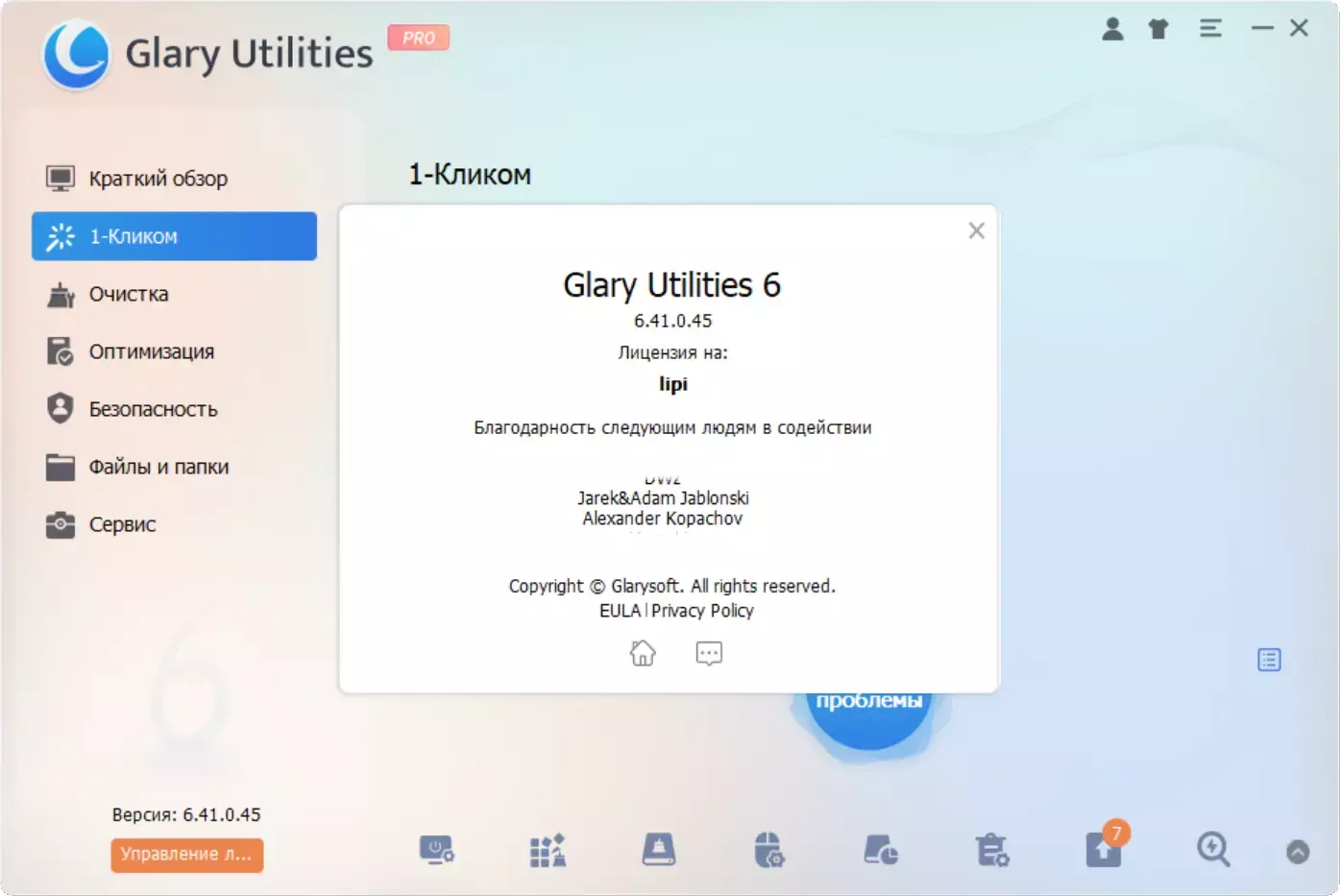This screenshot has width=1340, height=896.
Task: Select the 1-Кликом sidebar item
Action: click(x=174, y=236)
